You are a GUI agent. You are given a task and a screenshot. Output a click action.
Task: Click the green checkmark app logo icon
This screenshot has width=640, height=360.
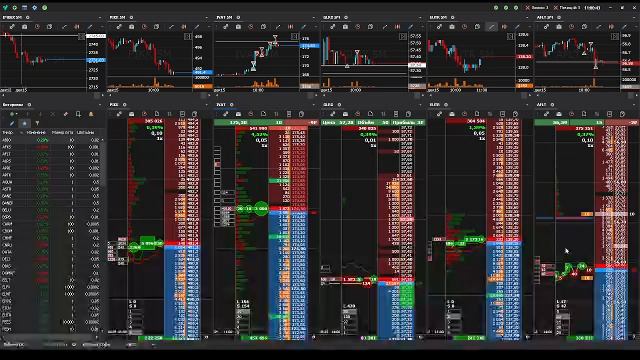(x=5, y=7)
